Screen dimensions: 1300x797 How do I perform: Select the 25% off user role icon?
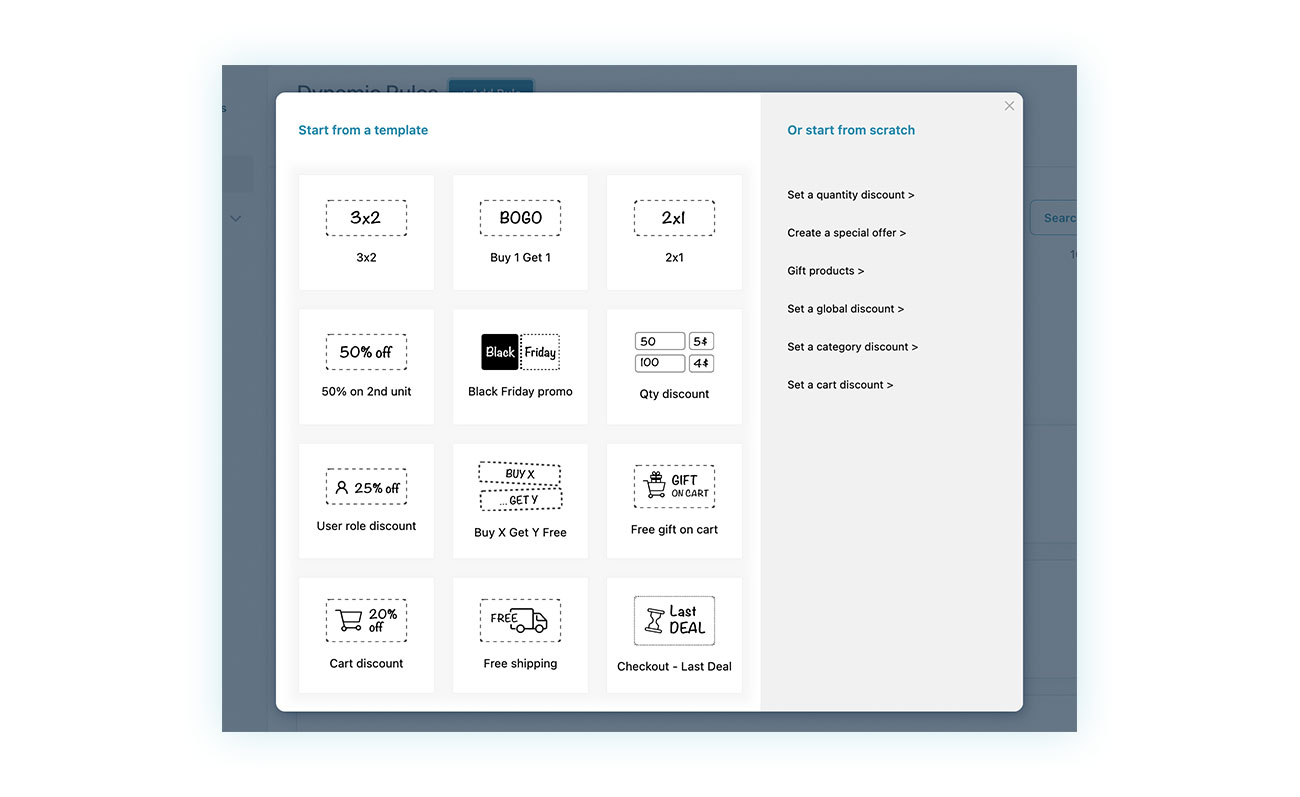(x=366, y=487)
